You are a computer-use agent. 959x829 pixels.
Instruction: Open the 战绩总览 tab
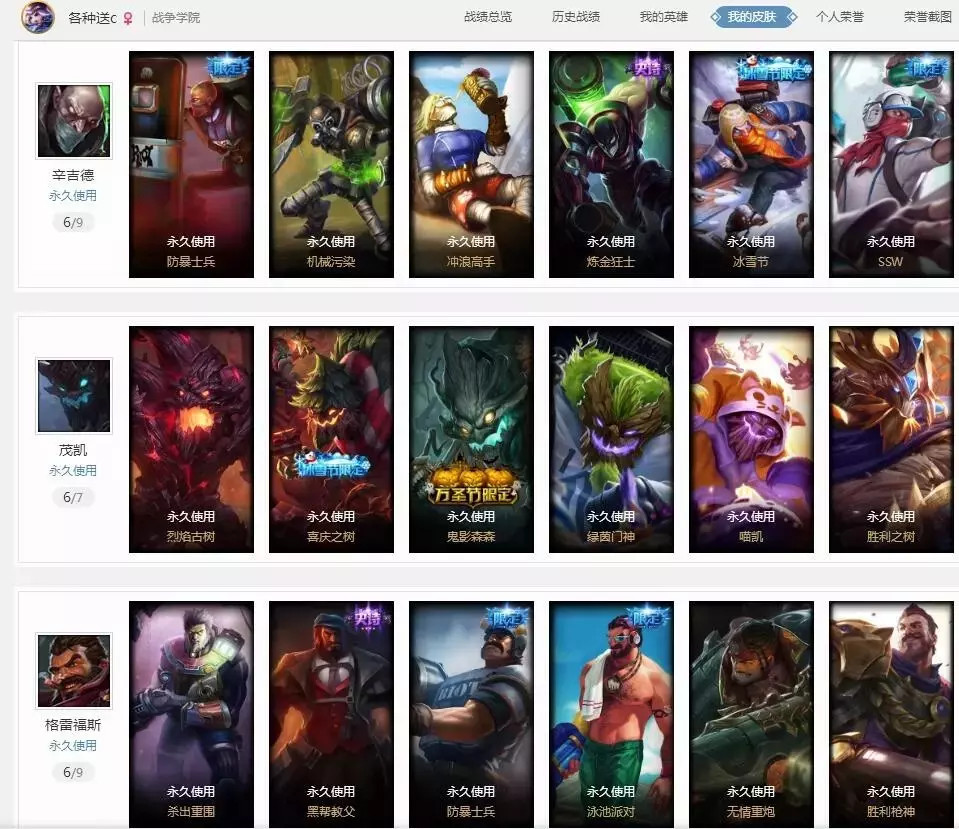pyautogui.click(x=487, y=17)
